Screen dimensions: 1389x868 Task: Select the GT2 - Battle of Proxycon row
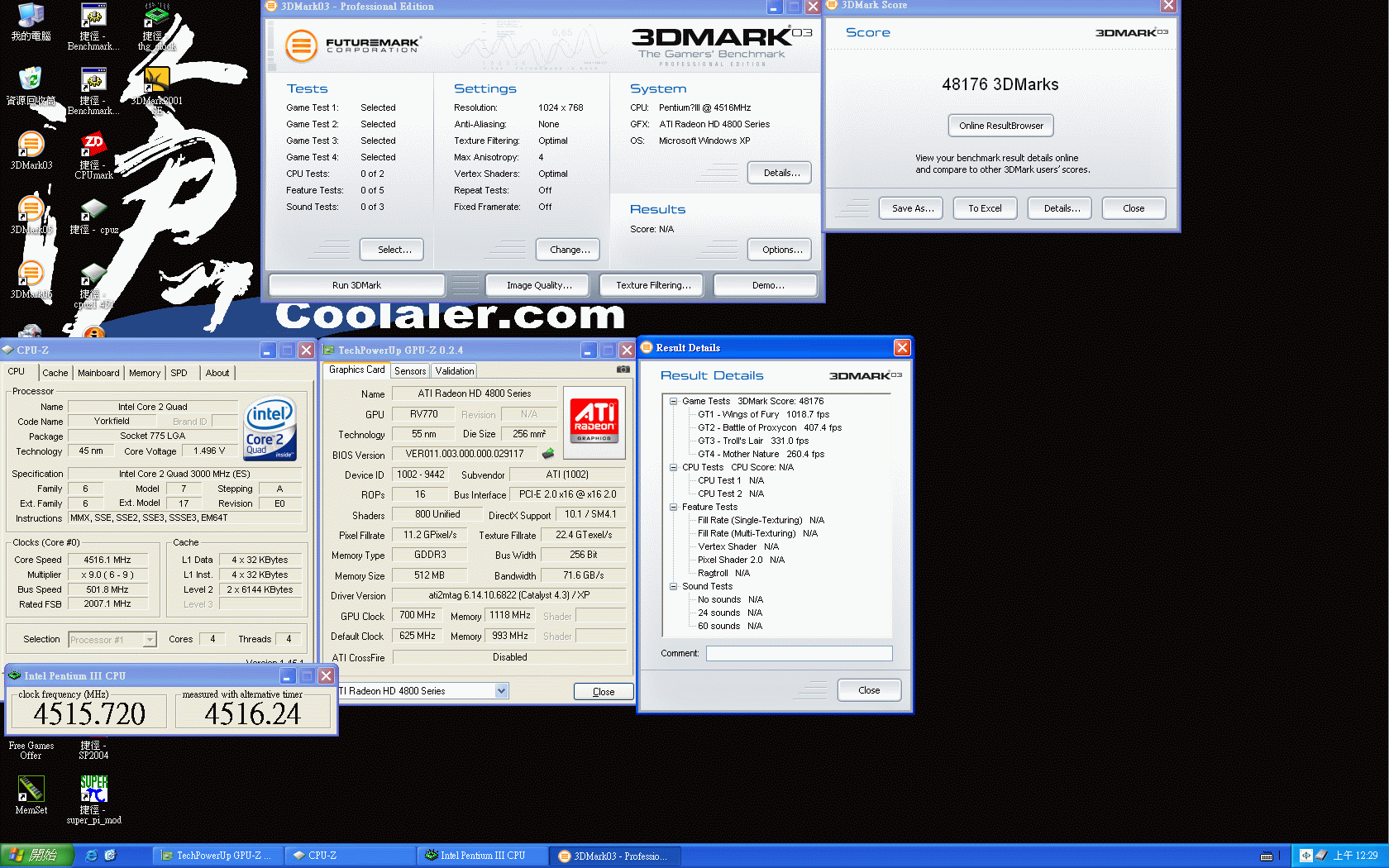point(770,427)
